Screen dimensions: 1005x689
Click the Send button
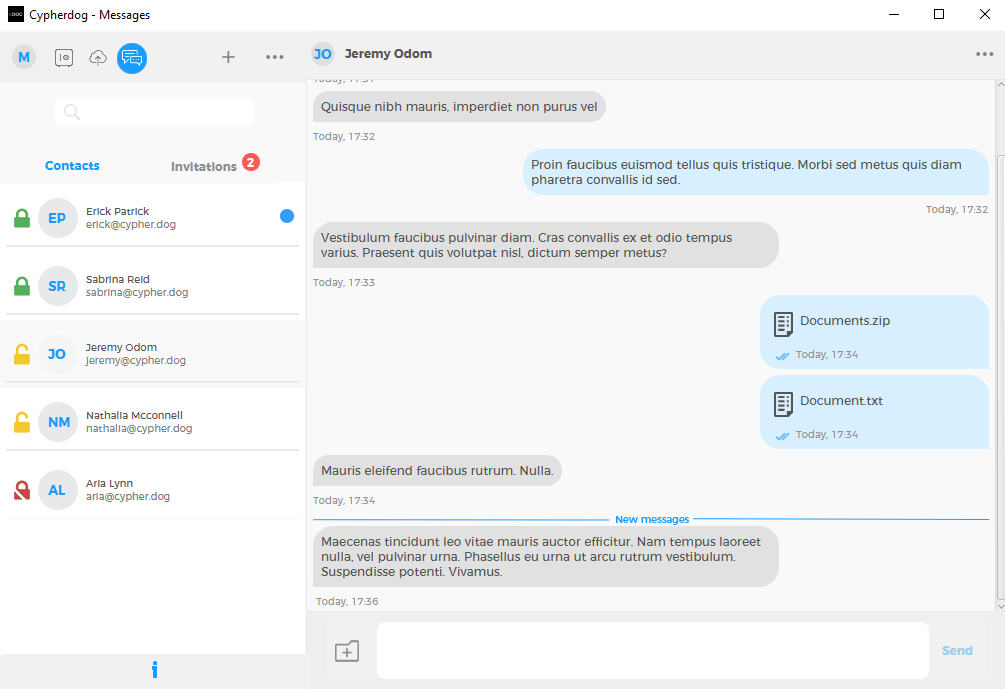tap(957, 650)
